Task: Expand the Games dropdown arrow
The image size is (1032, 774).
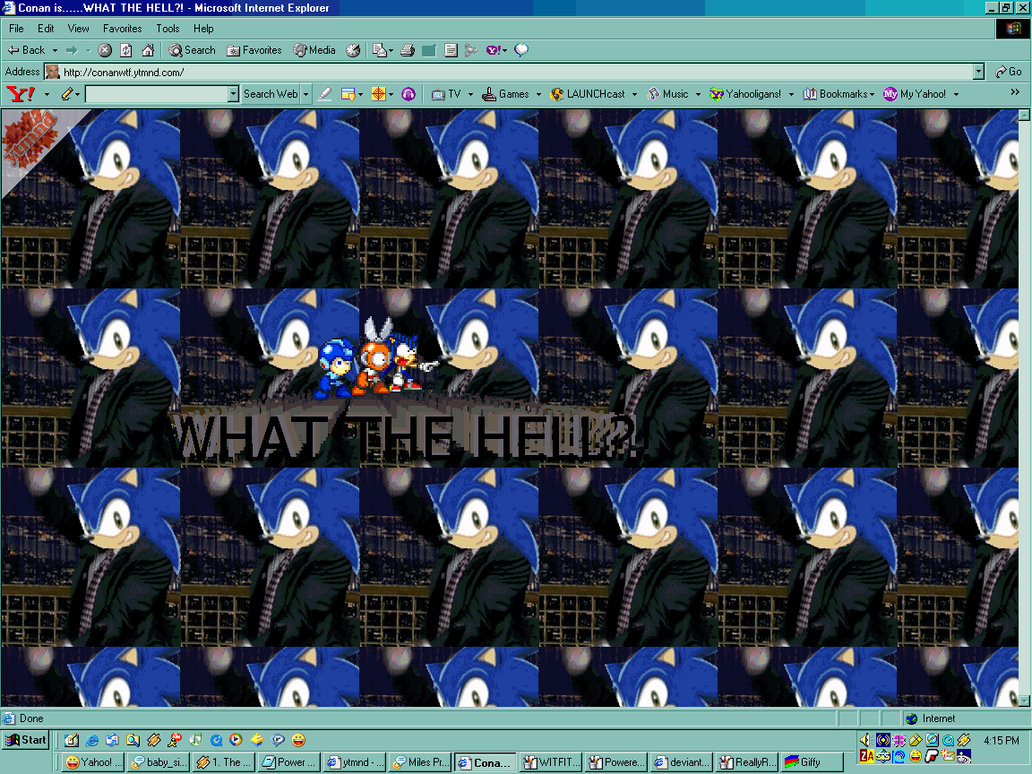Action: tap(538, 94)
